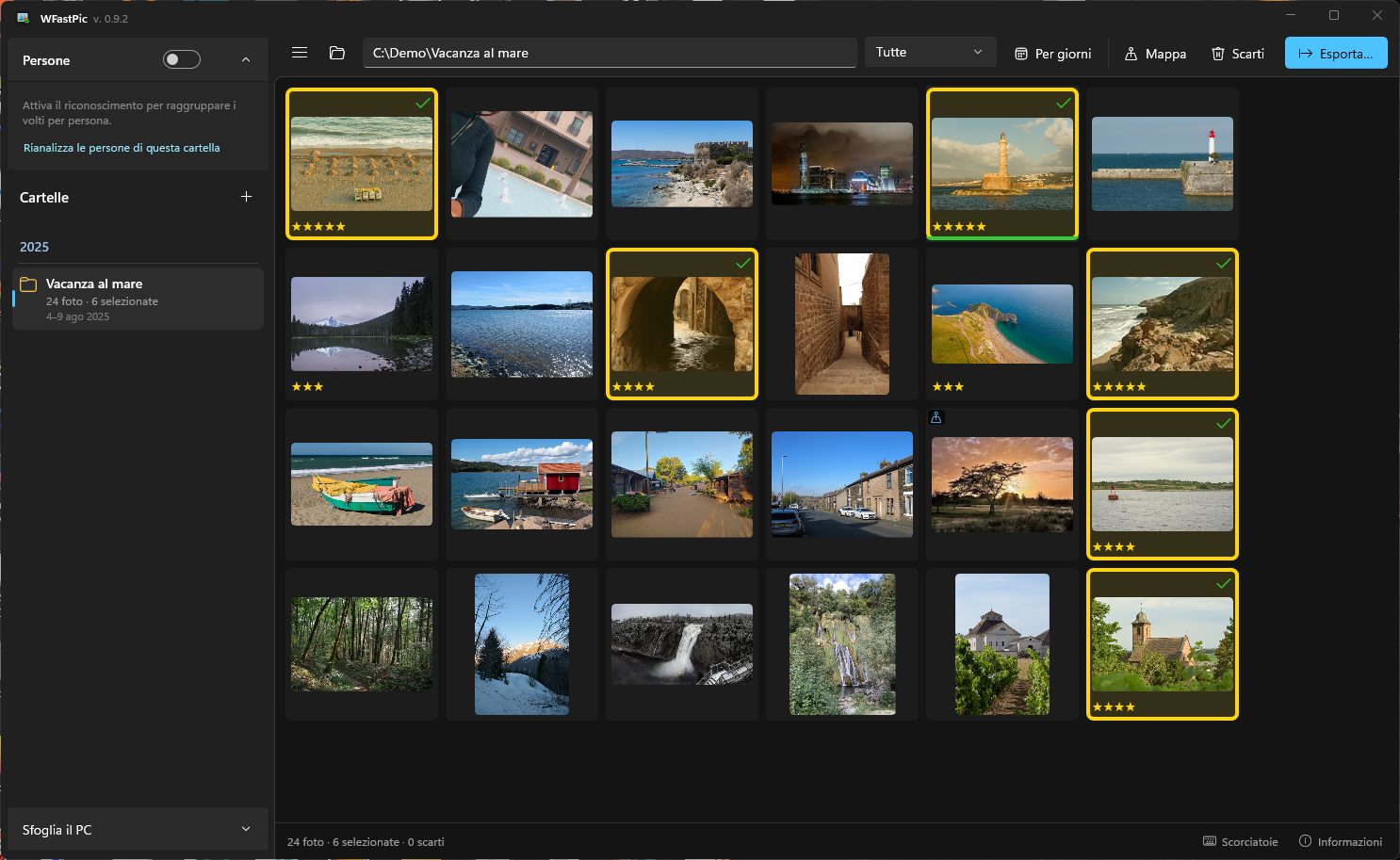Select the vineyard house photo
This screenshot has height=860, width=1400.
click(x=1002, y=644)
